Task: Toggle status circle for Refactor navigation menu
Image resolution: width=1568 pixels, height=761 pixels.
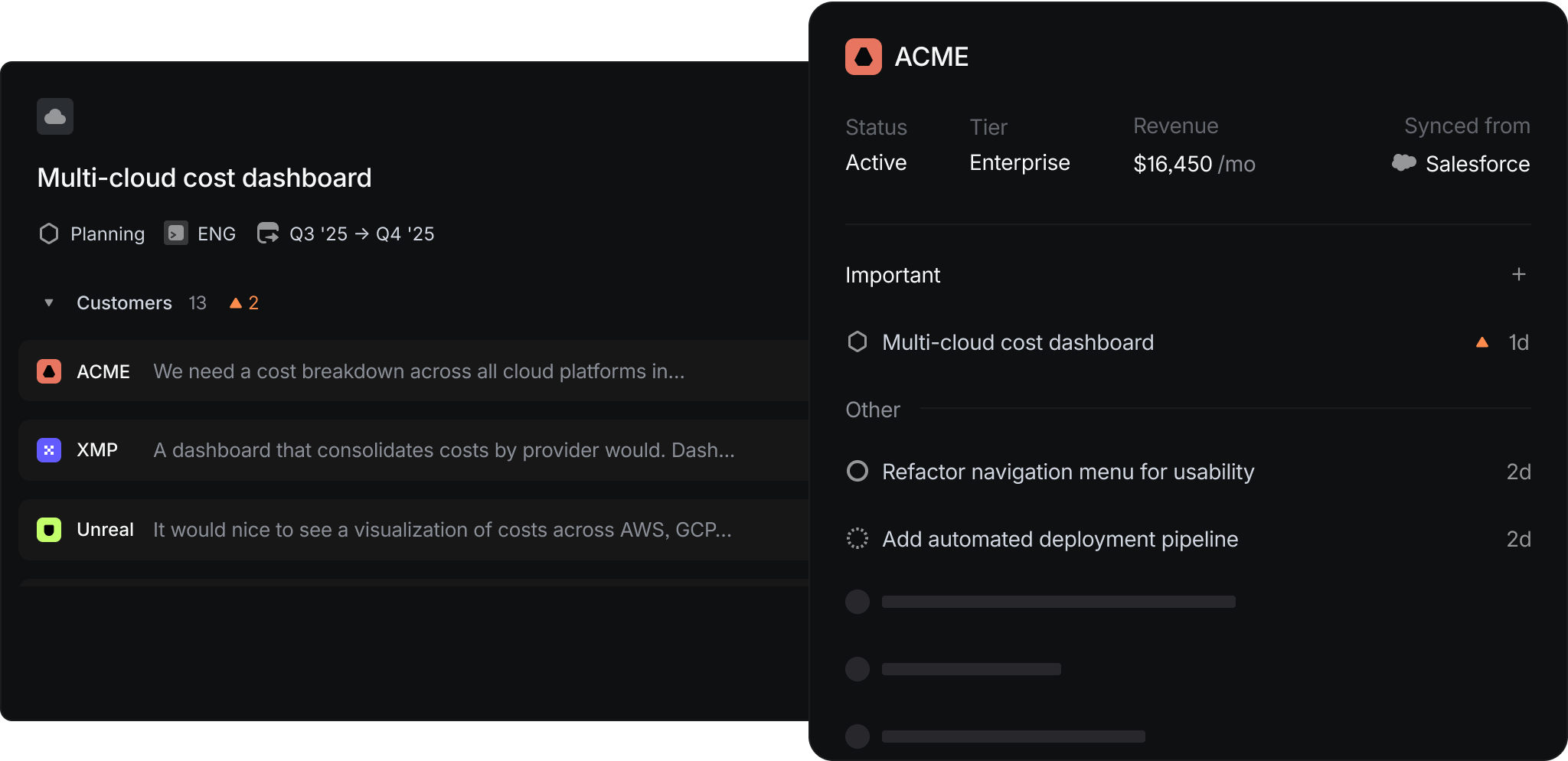Action: (857, 472)
